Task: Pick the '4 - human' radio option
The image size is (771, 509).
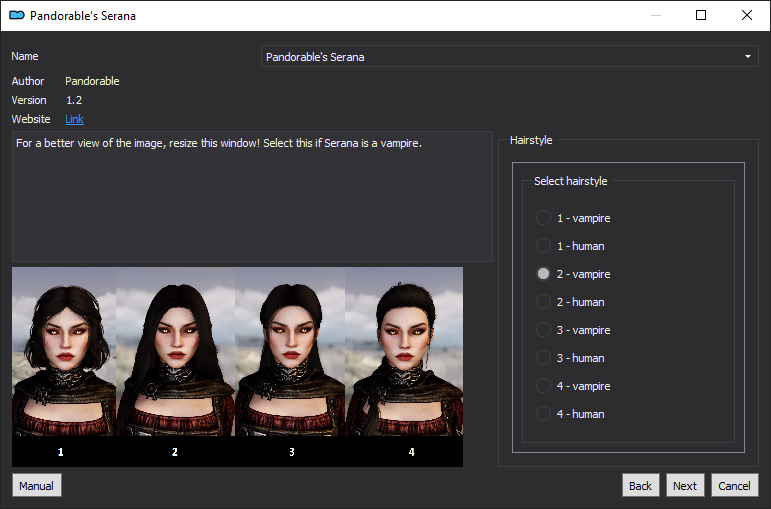Action: click(x=570, y=414)
